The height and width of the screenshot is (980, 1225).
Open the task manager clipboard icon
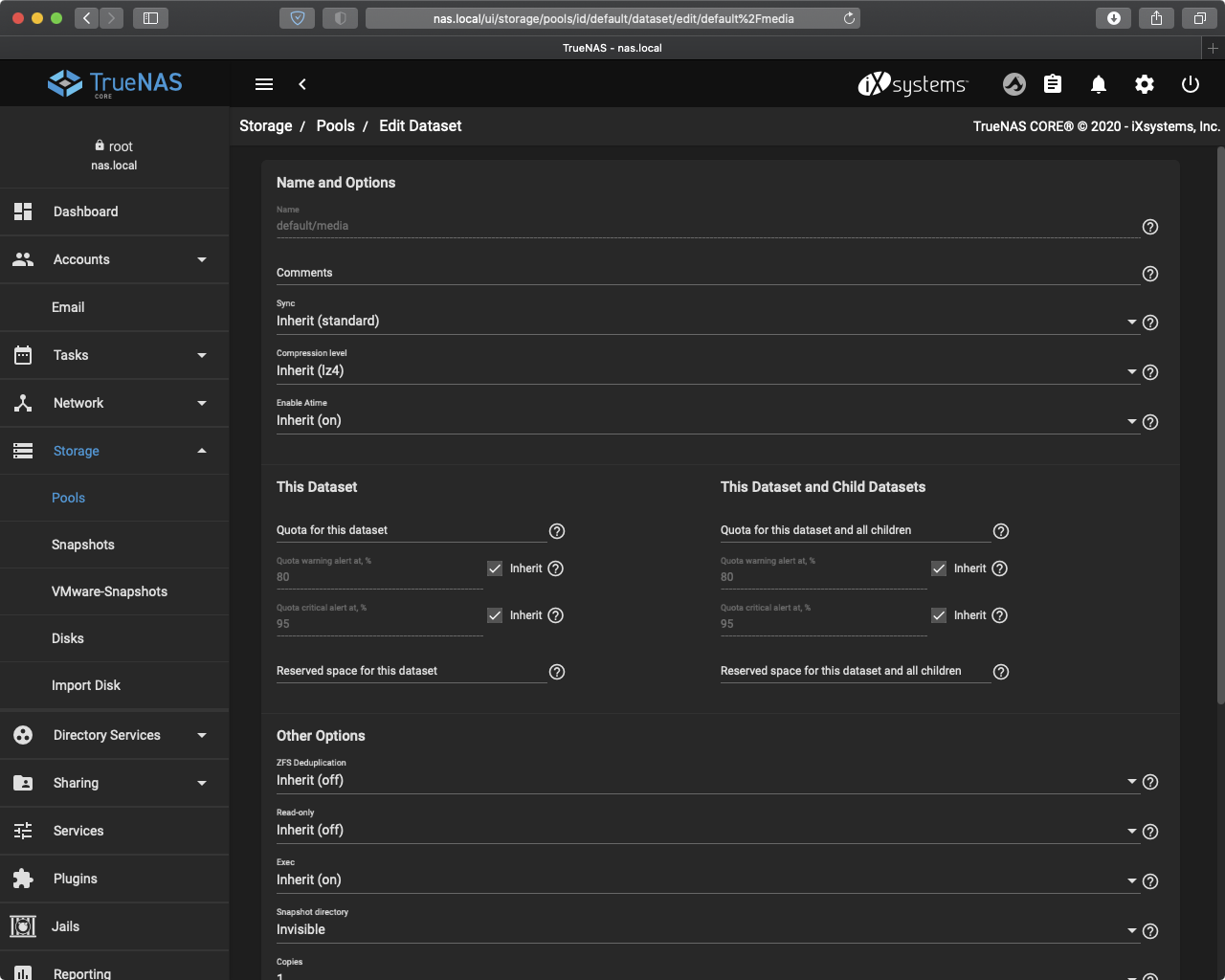(x=1053, y=84)
